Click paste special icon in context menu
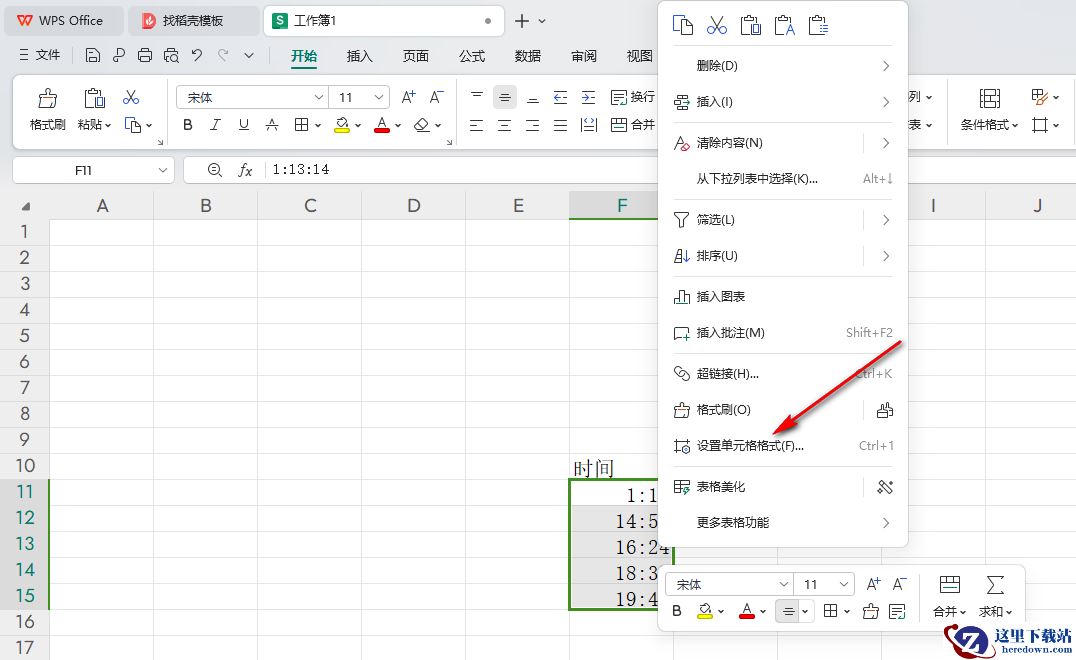1076x660 pixels. [x=819, y=25]
